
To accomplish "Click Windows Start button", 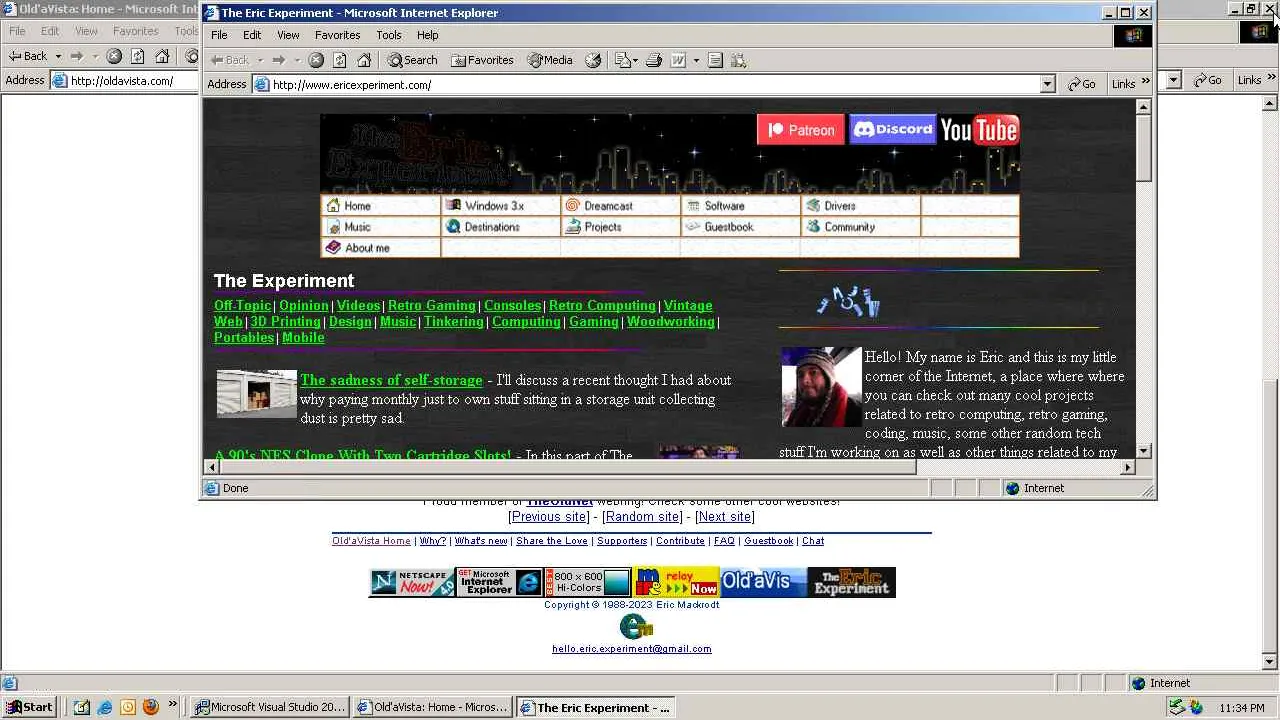I will pos(29,707).
